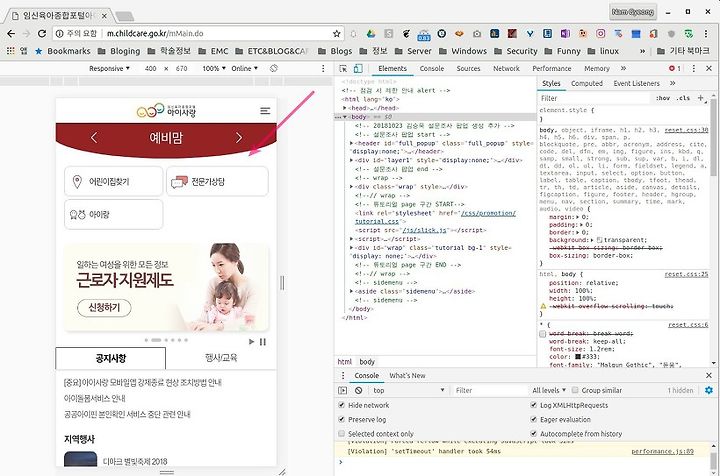The image size is (720, 476).
Task: Pause the banner slideshow
Action: 263,342
